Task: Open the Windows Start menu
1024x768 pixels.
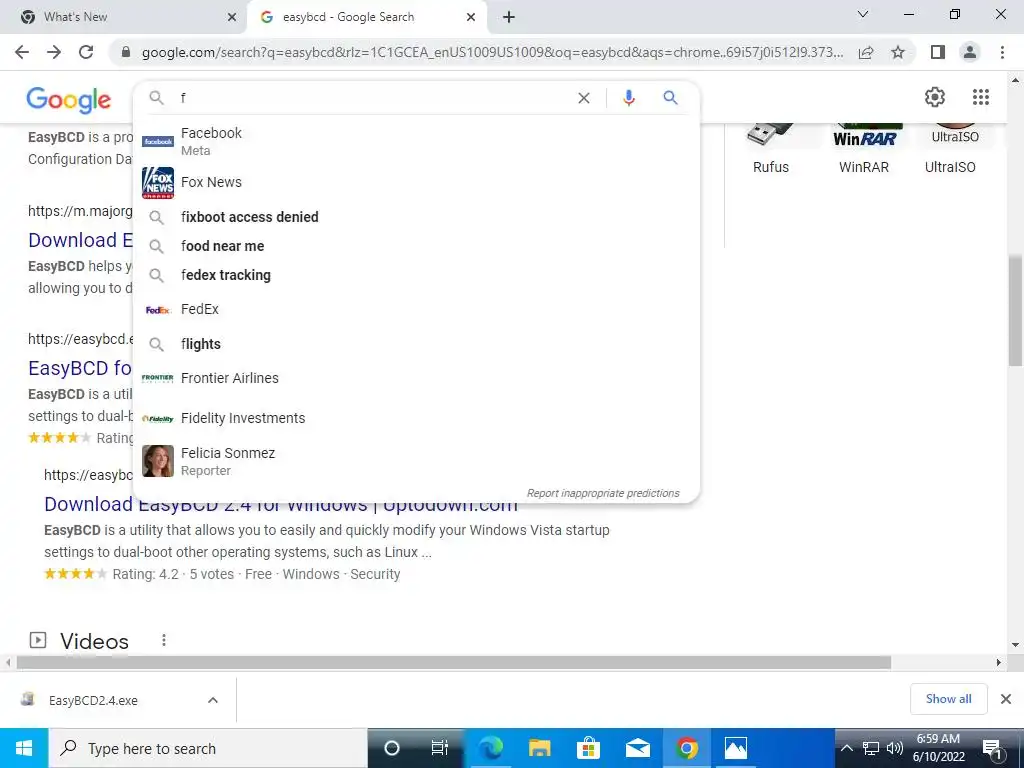Action: [24, 748]
